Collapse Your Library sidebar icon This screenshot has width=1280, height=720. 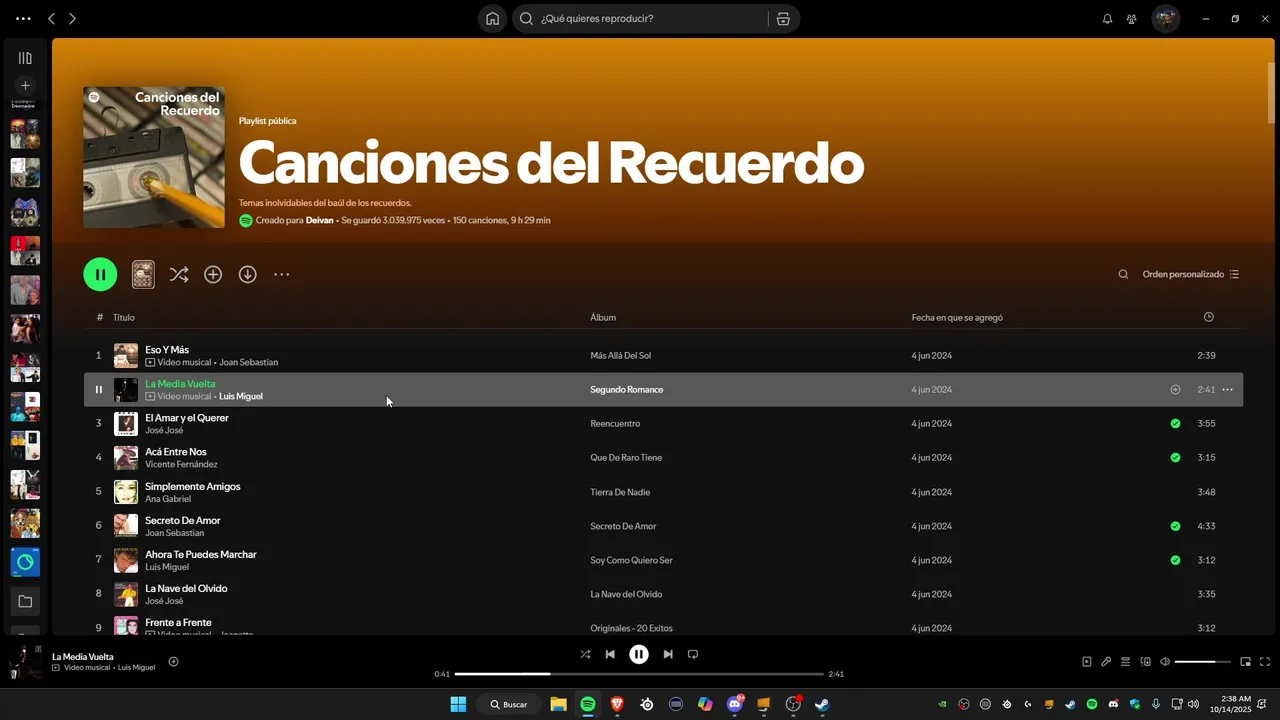tap(25, 58)
